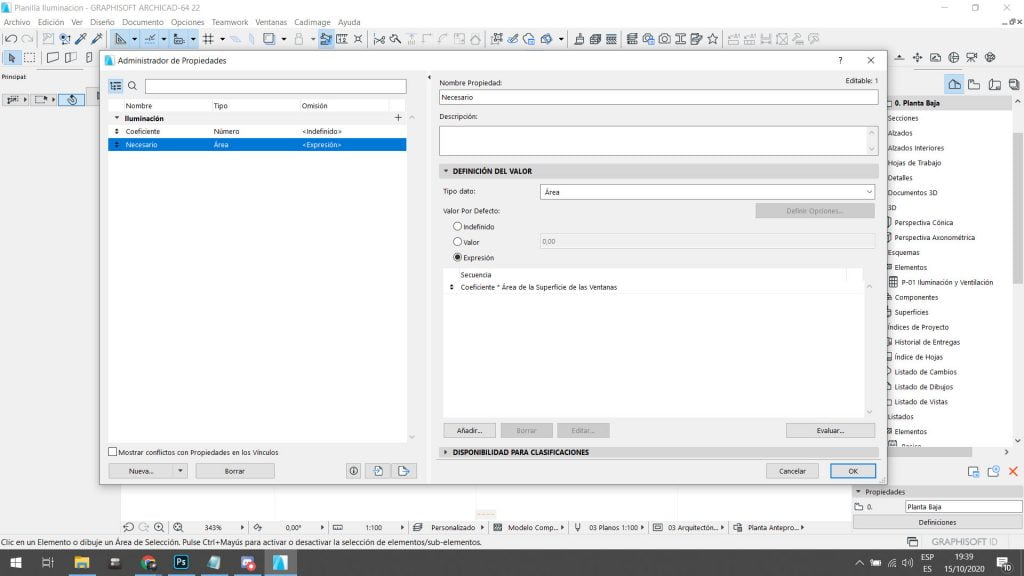Click the search magnifier icon in property manager
The height and width of the screenshot is (576, 1024).
(x=132, y=87)
